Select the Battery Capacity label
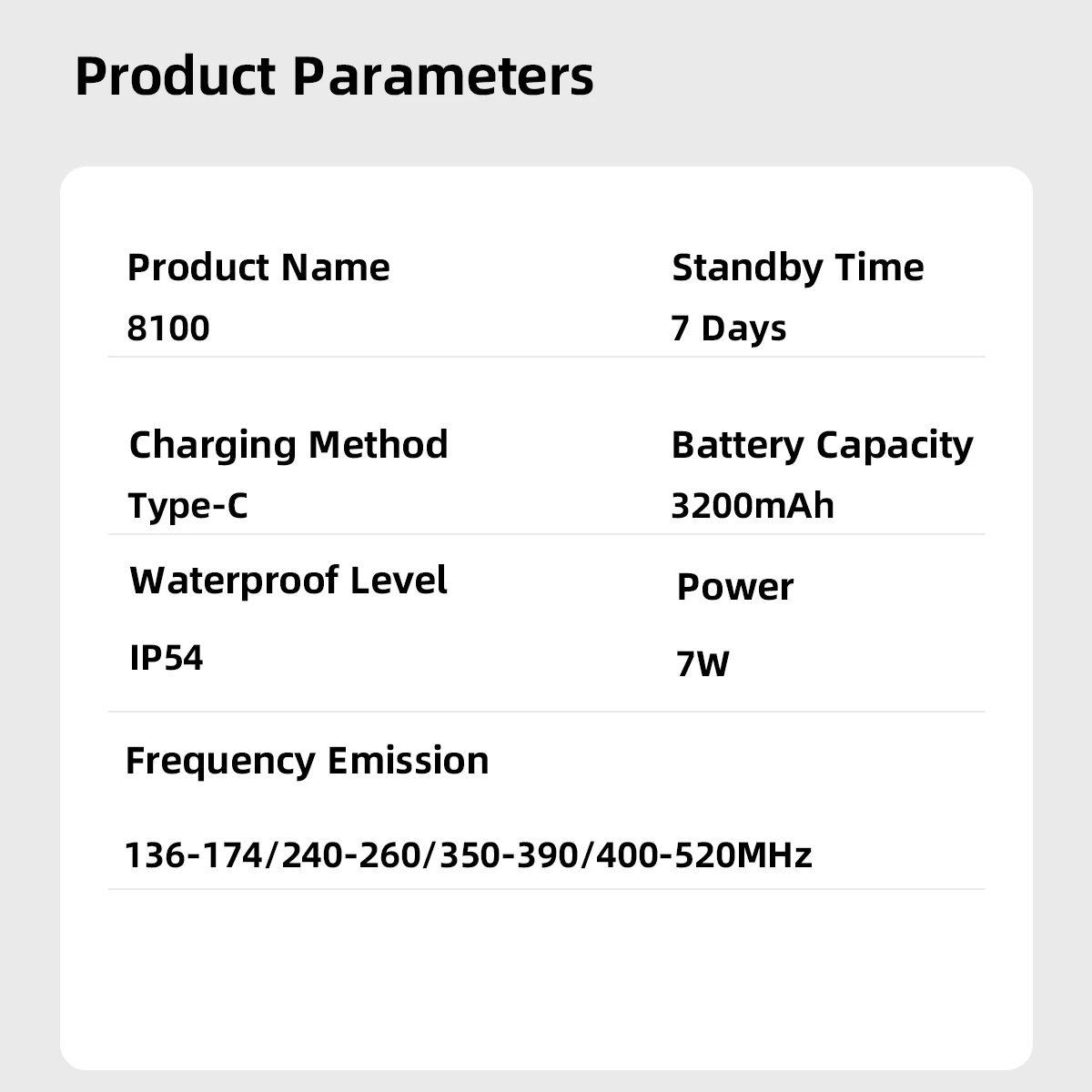This screenshot has height=1092, width=1092. (822, 445)
